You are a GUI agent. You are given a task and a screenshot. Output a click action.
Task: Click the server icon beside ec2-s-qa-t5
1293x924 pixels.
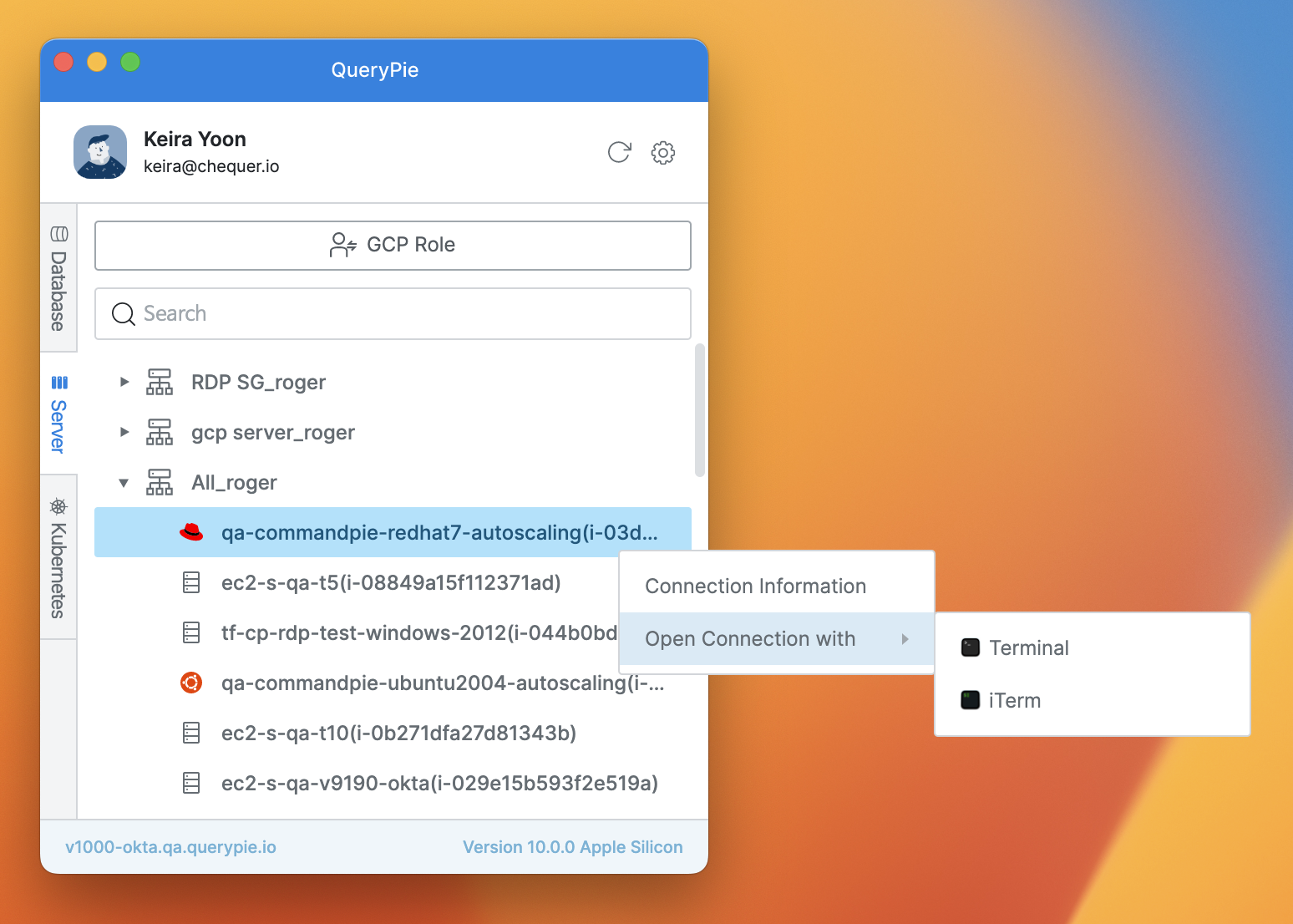pos(191,582)
